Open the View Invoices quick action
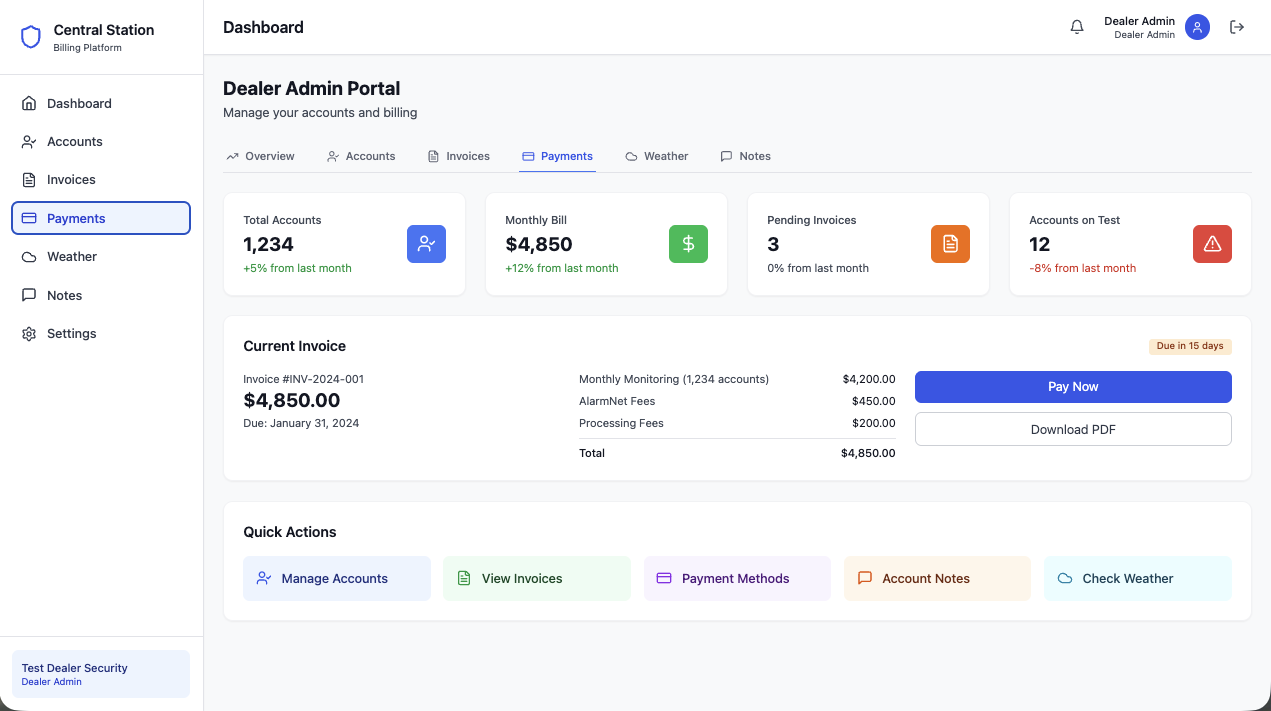Image resolution: width=1271 pixels, height=711 pixels. tap(537, 578)
